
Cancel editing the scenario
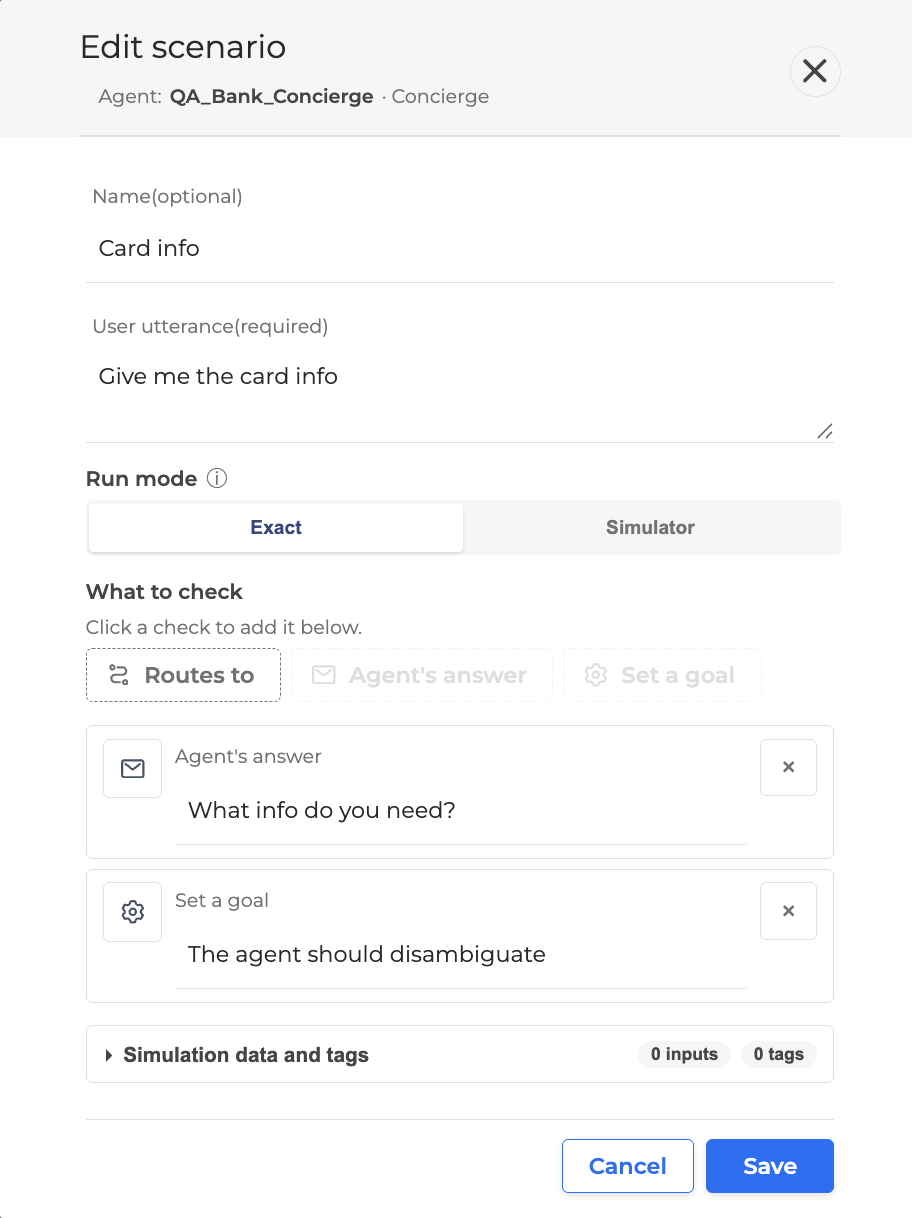tap(628, 1166)
